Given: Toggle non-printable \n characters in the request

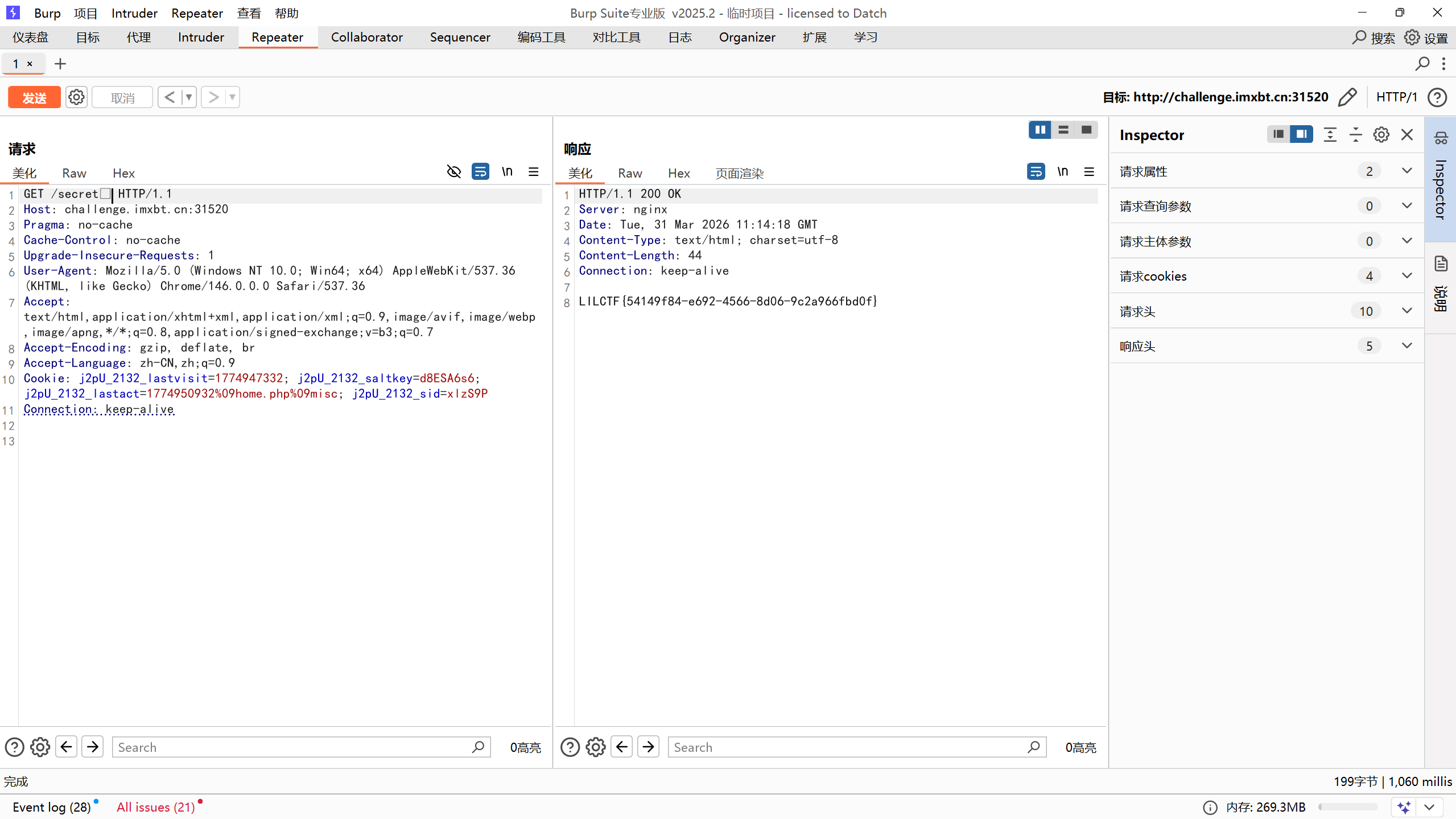Looking at the screenshot, I should [506, 172].
